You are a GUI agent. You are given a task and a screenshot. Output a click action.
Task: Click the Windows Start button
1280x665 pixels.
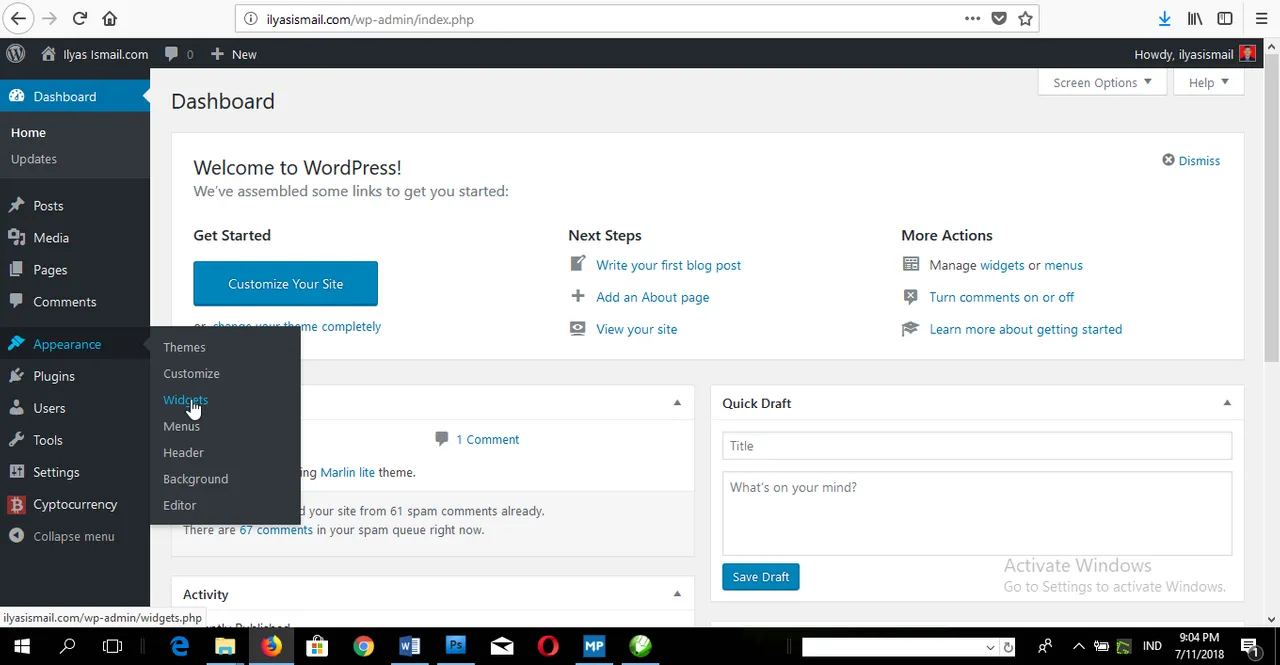tap(21, 646)
